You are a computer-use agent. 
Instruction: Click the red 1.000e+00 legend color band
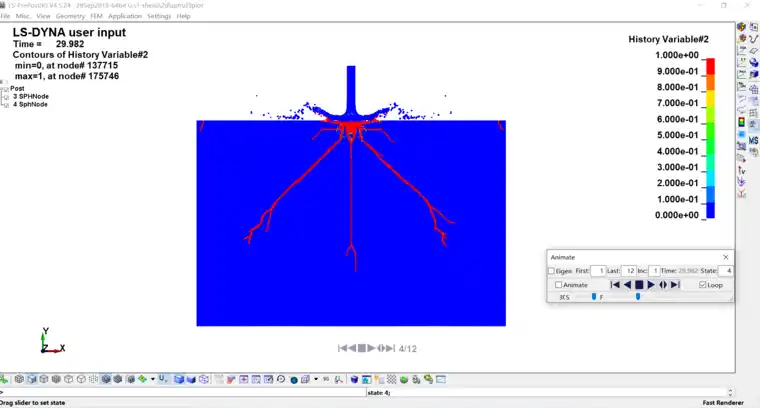(x=711, y=66)
